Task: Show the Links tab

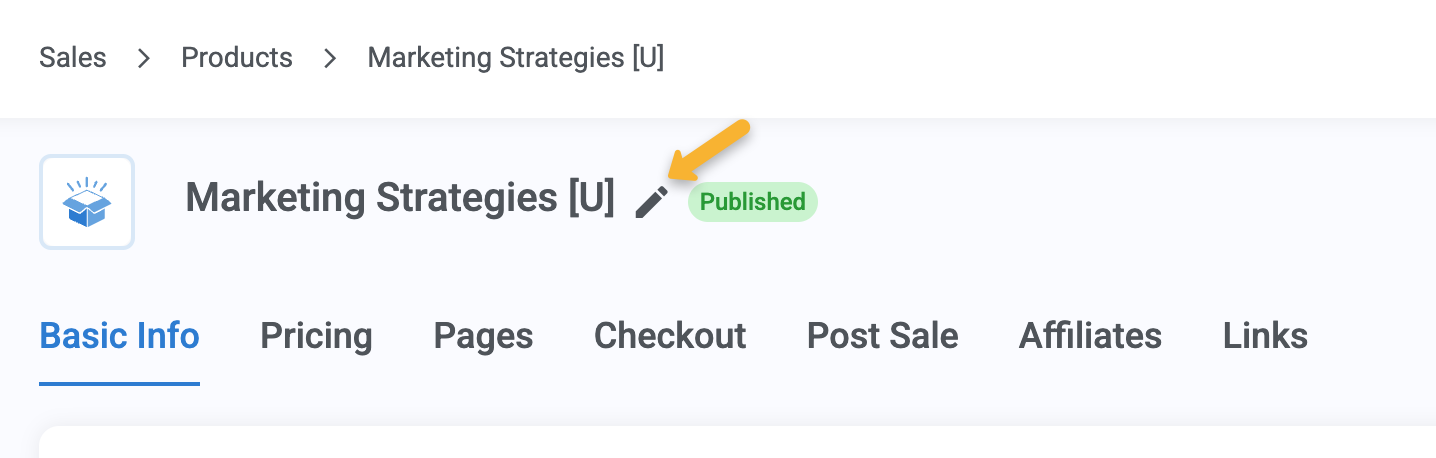Action: pos(1265,336)
